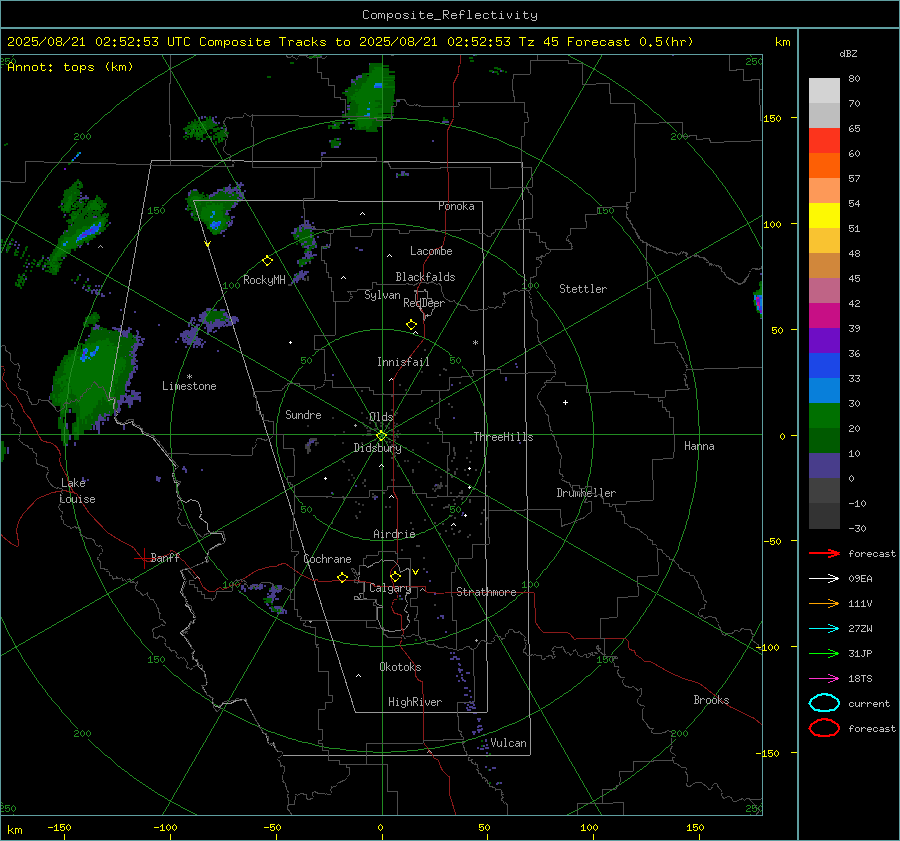Click the white plus marker west of Hanna
Viewport: 900px width, 841px height.
click(x=565, y=402)
